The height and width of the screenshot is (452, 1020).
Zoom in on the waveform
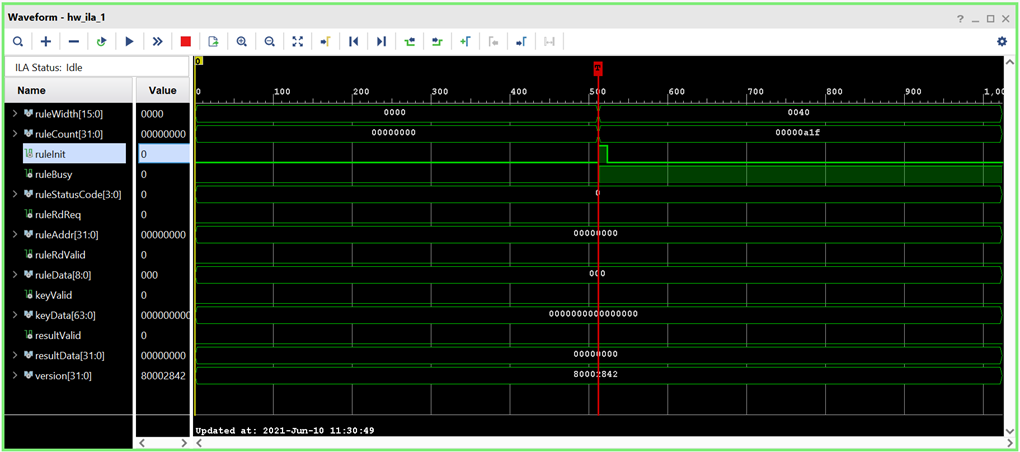click(241, 42)
